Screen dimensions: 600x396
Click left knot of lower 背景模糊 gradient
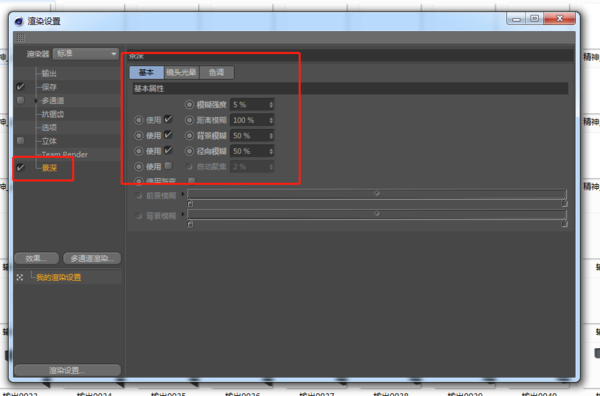(x=190, y=223)
